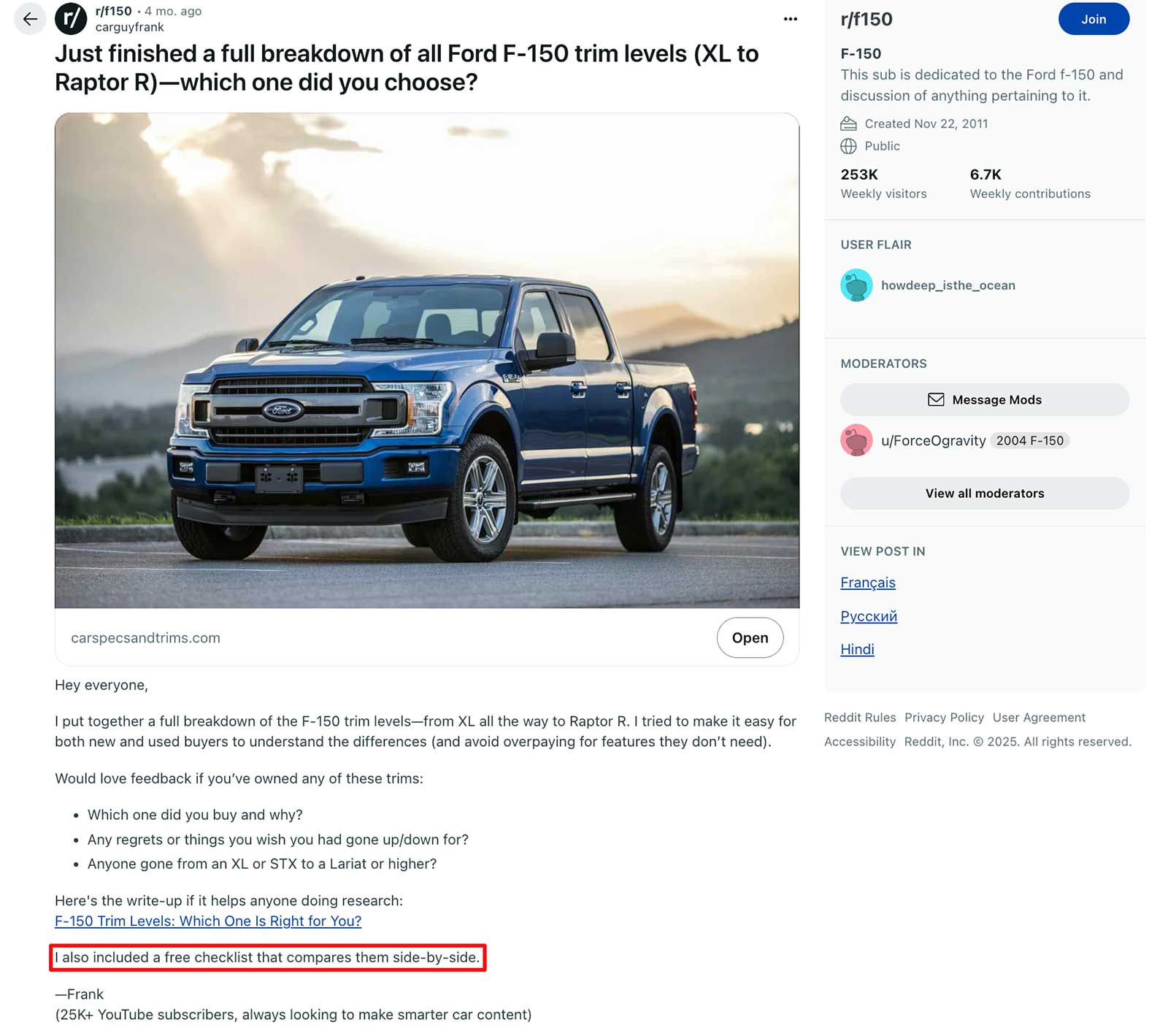This screenshot has height=1036, width=1168.
Task: Open the r/f150 subreddit avatar
Action: (x=71, y=19)
